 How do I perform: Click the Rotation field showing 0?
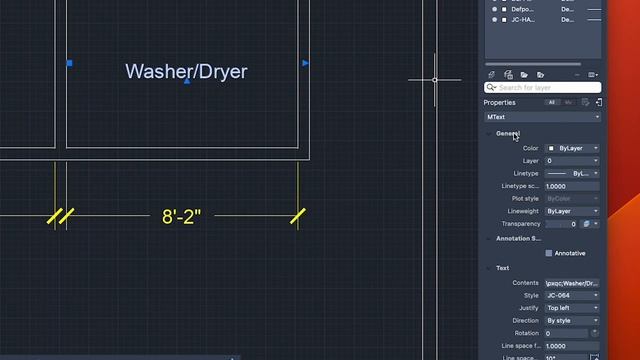pos(566,333)
